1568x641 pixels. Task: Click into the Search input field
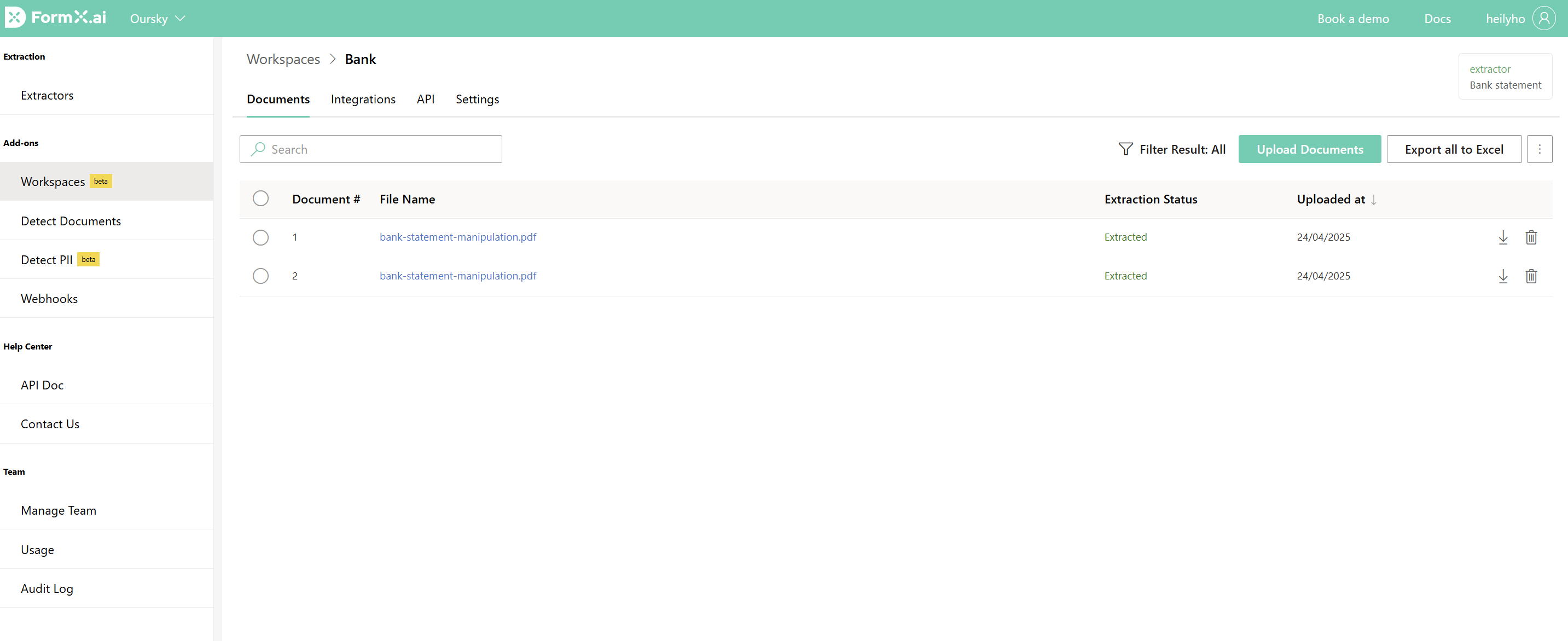pyautogui.click(x=378, y=149)
